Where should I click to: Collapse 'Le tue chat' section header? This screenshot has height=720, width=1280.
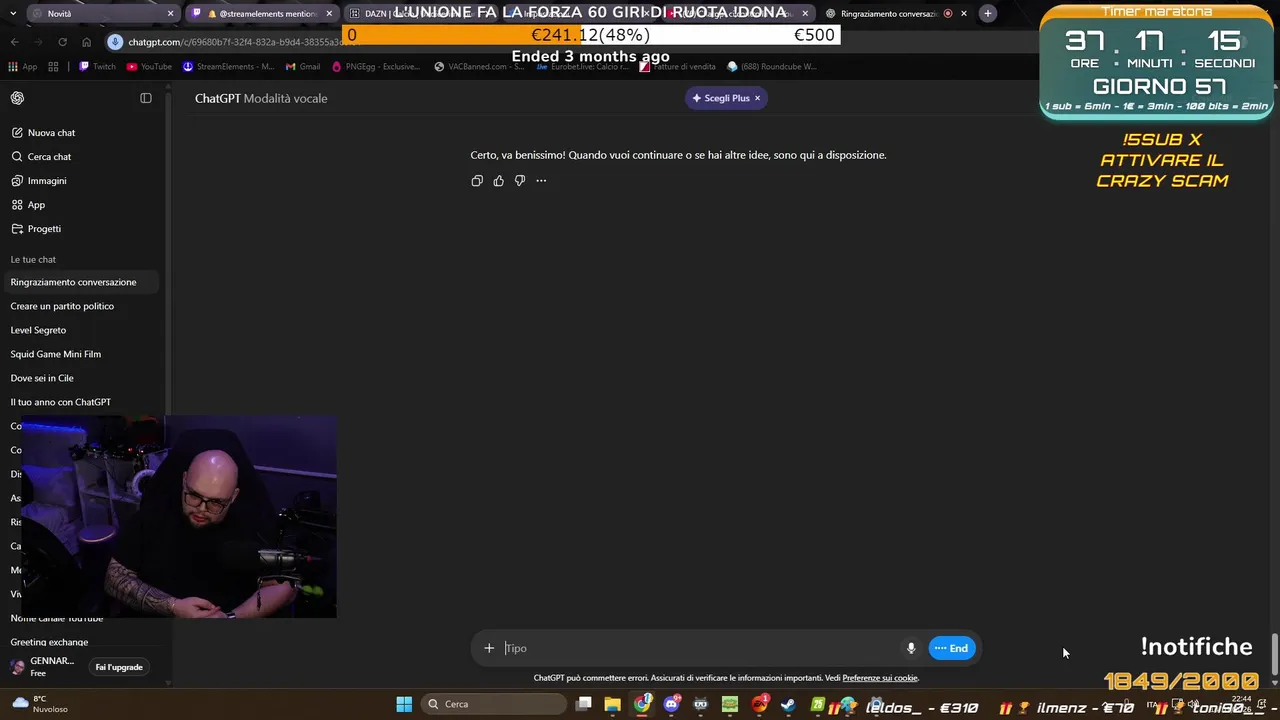click(x=33, y=260)
